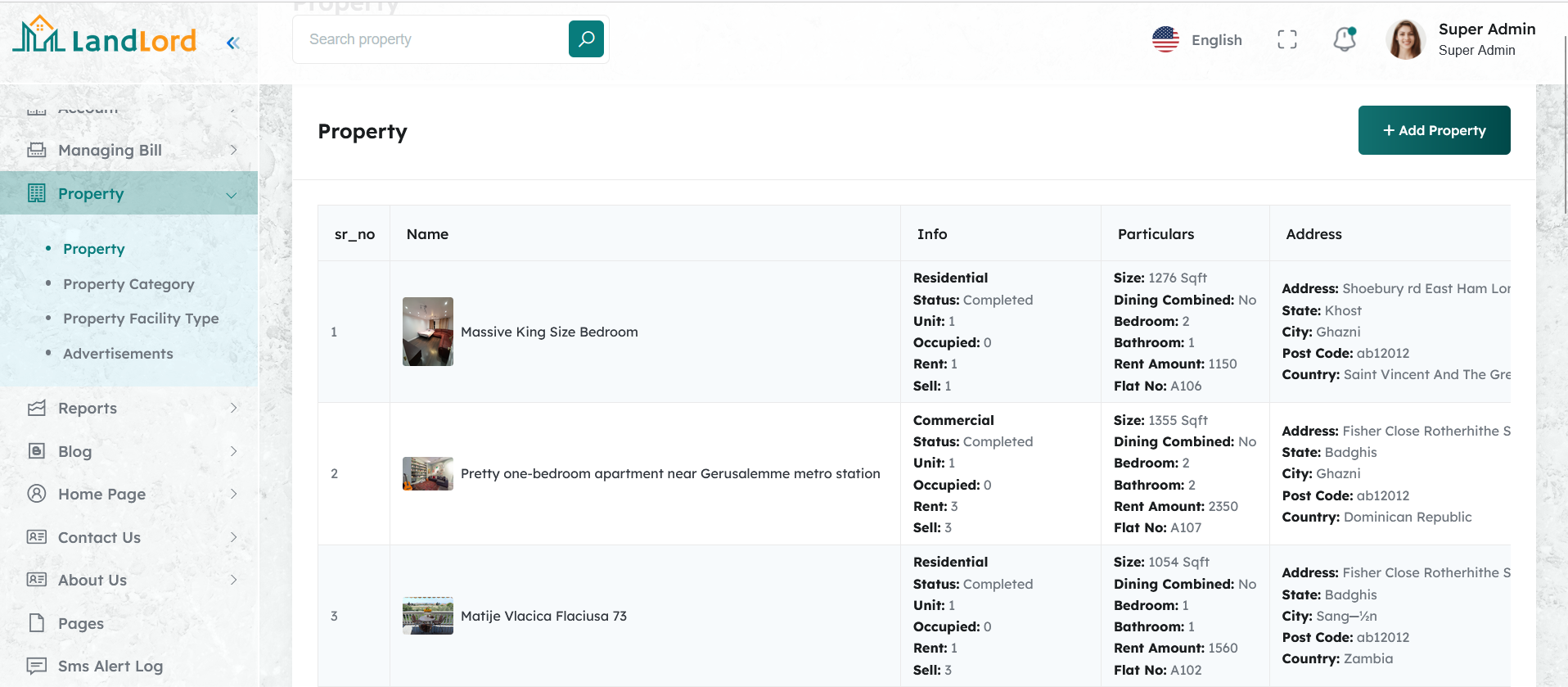This screenshot has width=1568, height=687.
Task: Open the English language selector
Action: [1197, 39]
